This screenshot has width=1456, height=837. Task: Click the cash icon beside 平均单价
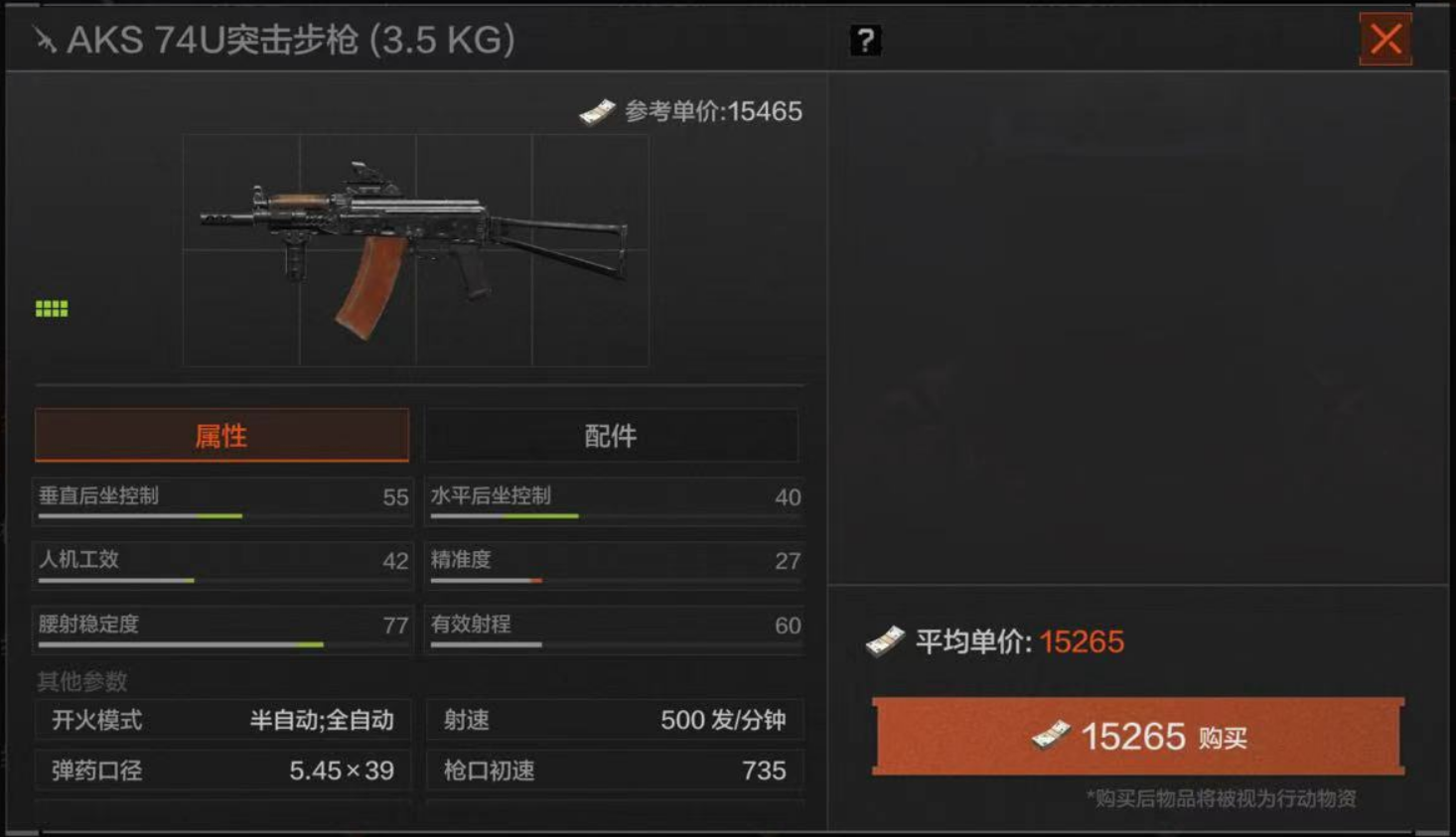[x=885, y=641]
